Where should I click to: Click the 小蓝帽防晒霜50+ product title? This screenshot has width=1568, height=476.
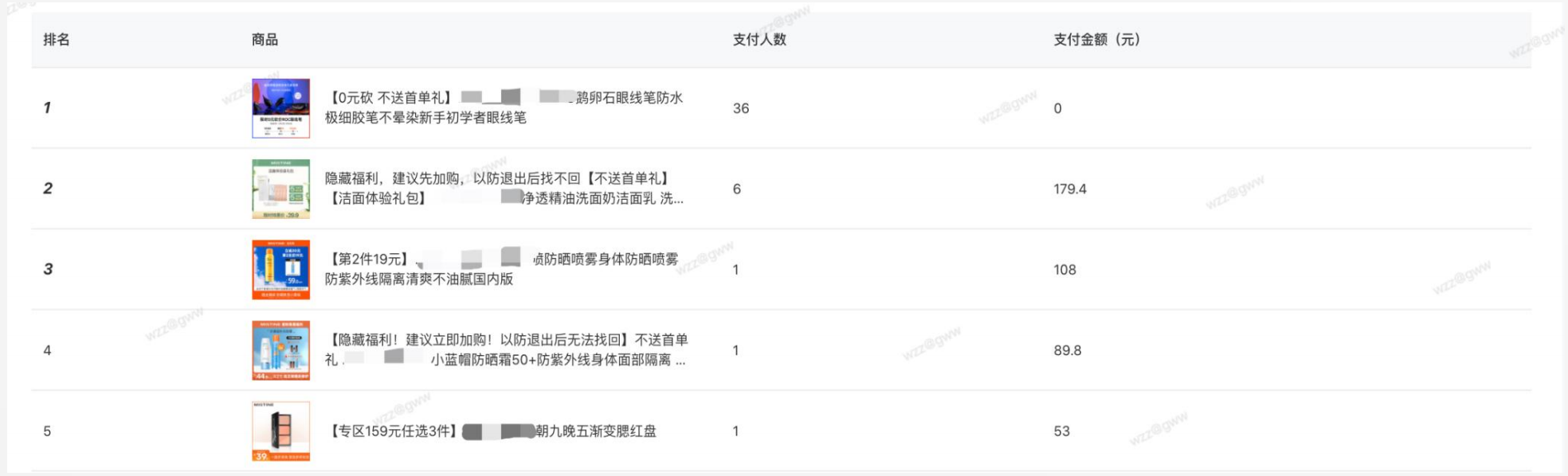click(x=506, y=349)
